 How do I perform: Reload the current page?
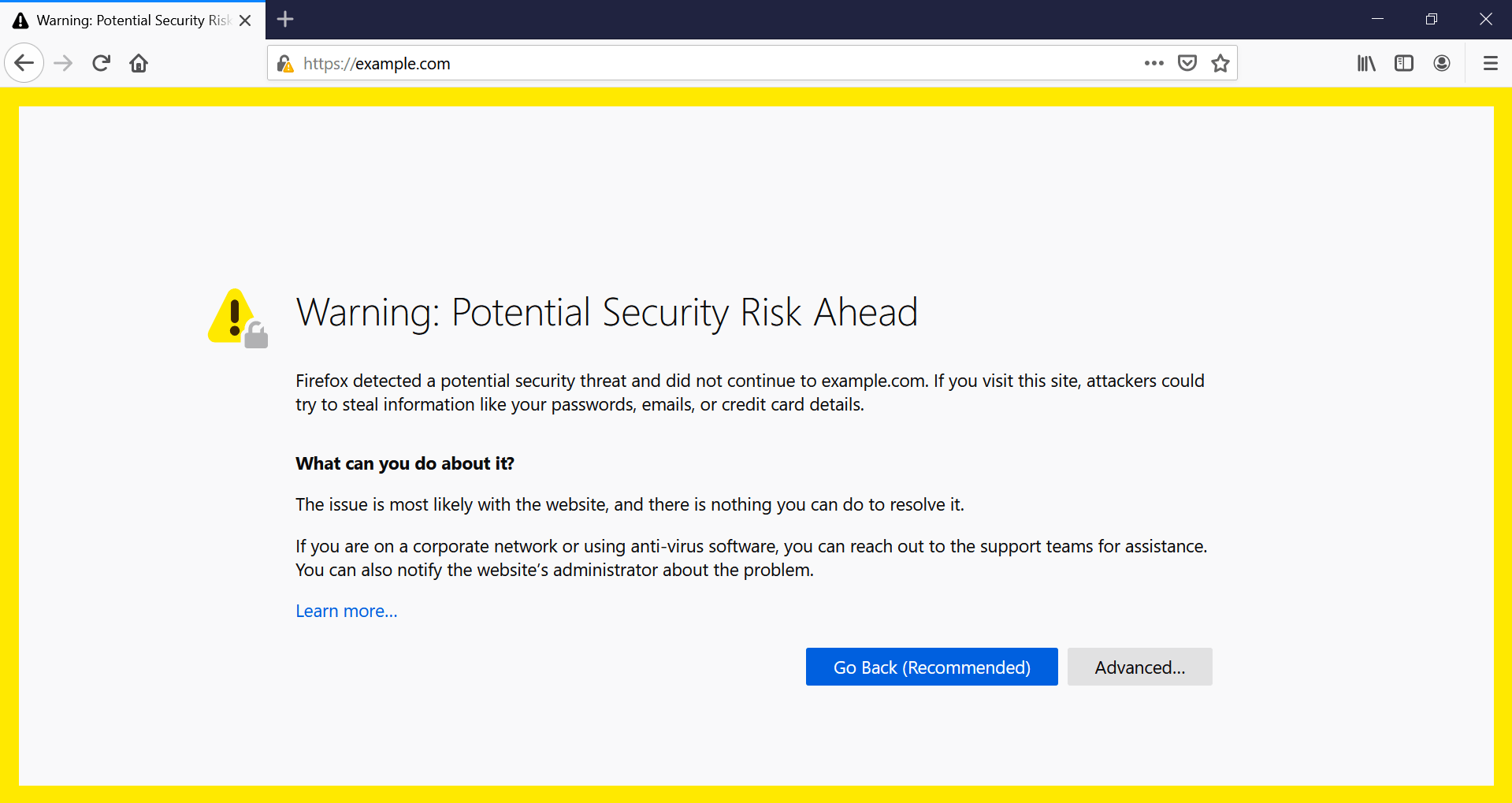tap(101, 63)
